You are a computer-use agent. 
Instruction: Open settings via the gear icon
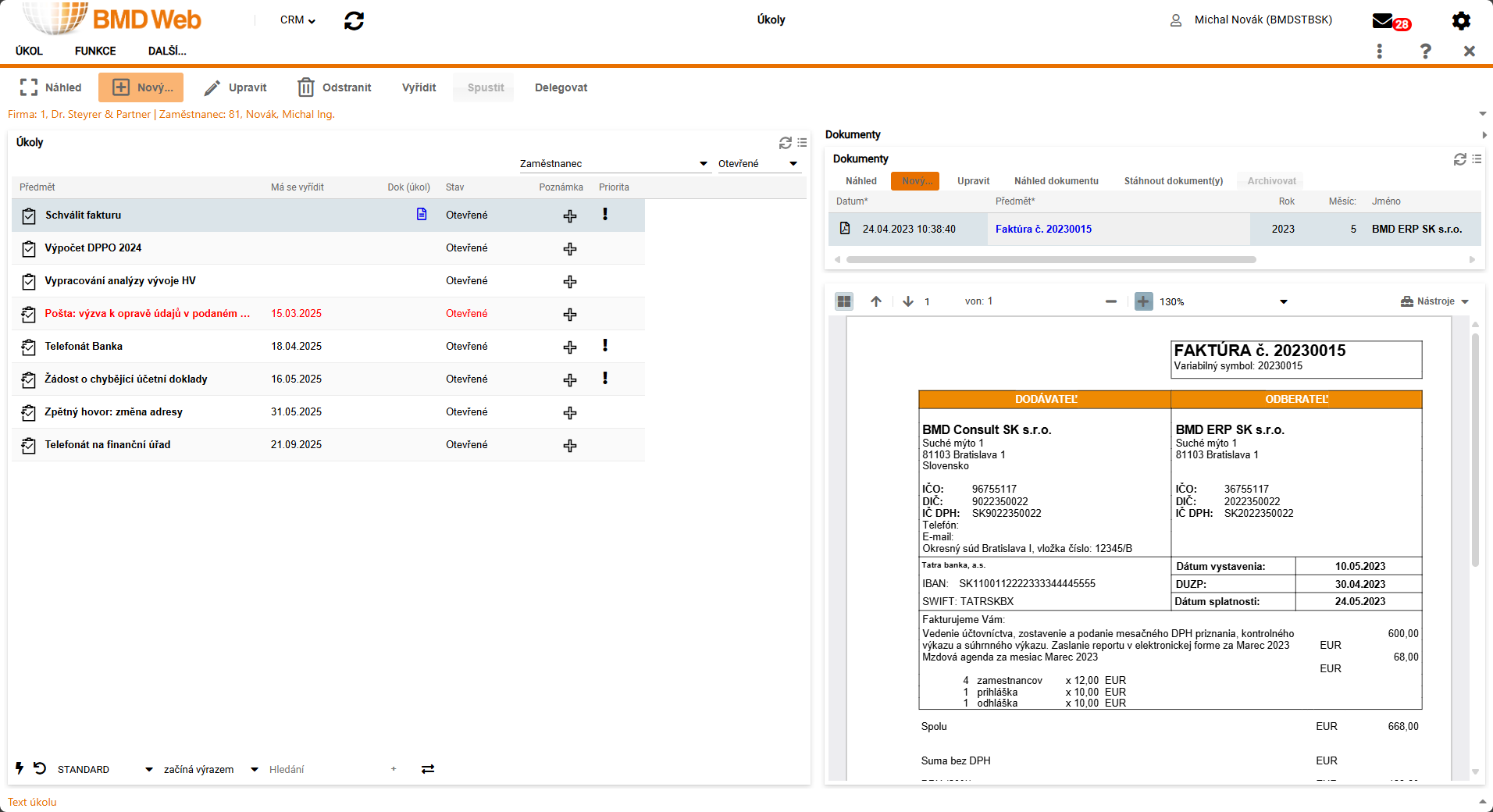[x=1460, y=21]
